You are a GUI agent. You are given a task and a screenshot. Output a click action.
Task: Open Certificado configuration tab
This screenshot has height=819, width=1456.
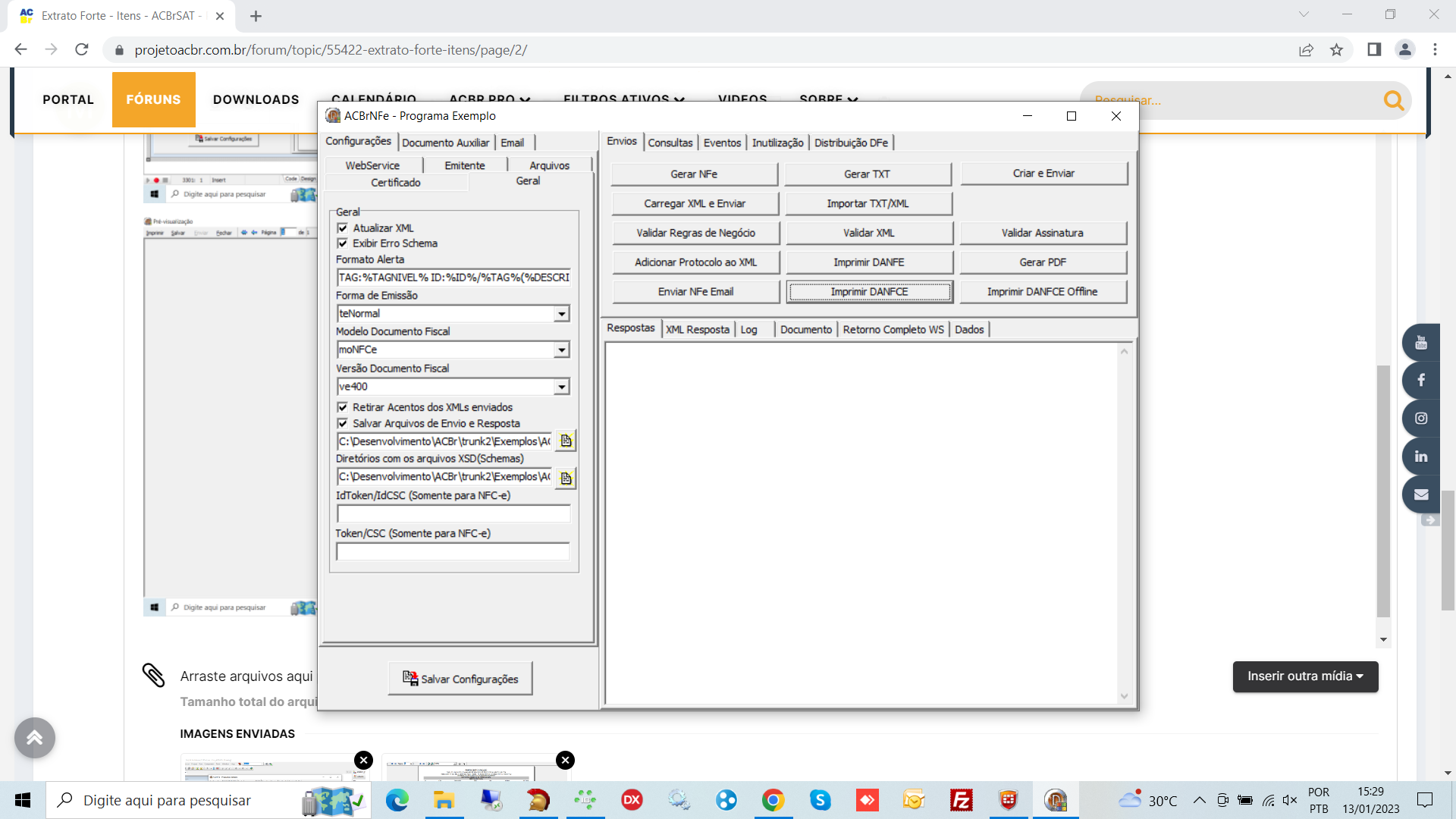396,183
